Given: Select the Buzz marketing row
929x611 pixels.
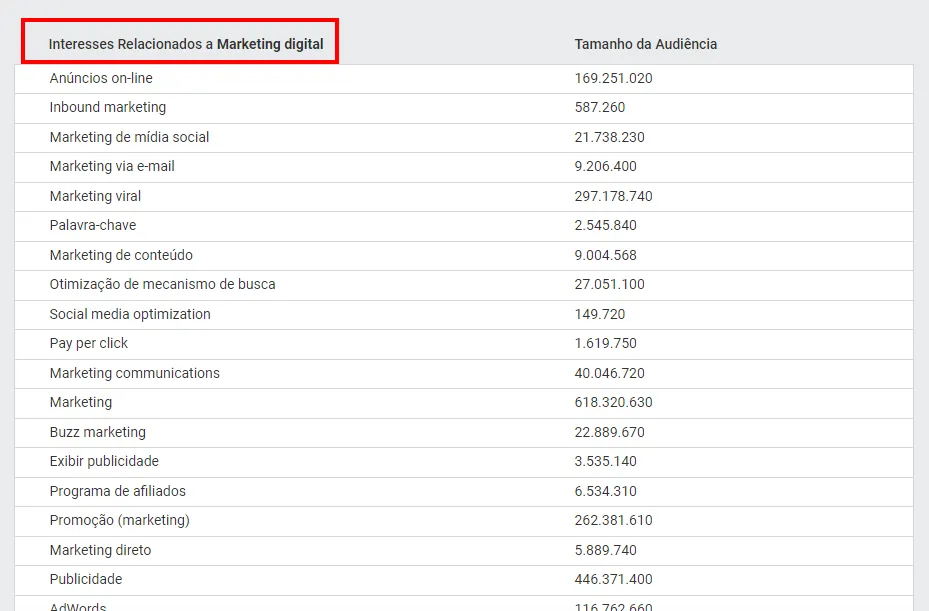Looking at the screenshot, I should tap(97, 432).
